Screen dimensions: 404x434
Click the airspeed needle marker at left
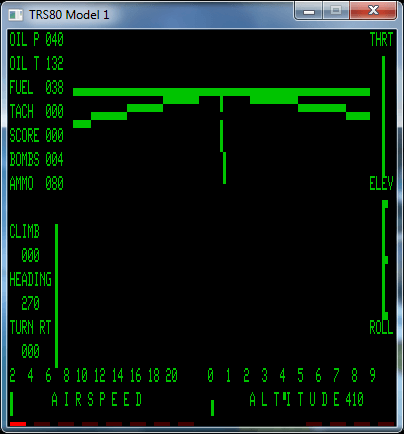(x=12, y=404)
